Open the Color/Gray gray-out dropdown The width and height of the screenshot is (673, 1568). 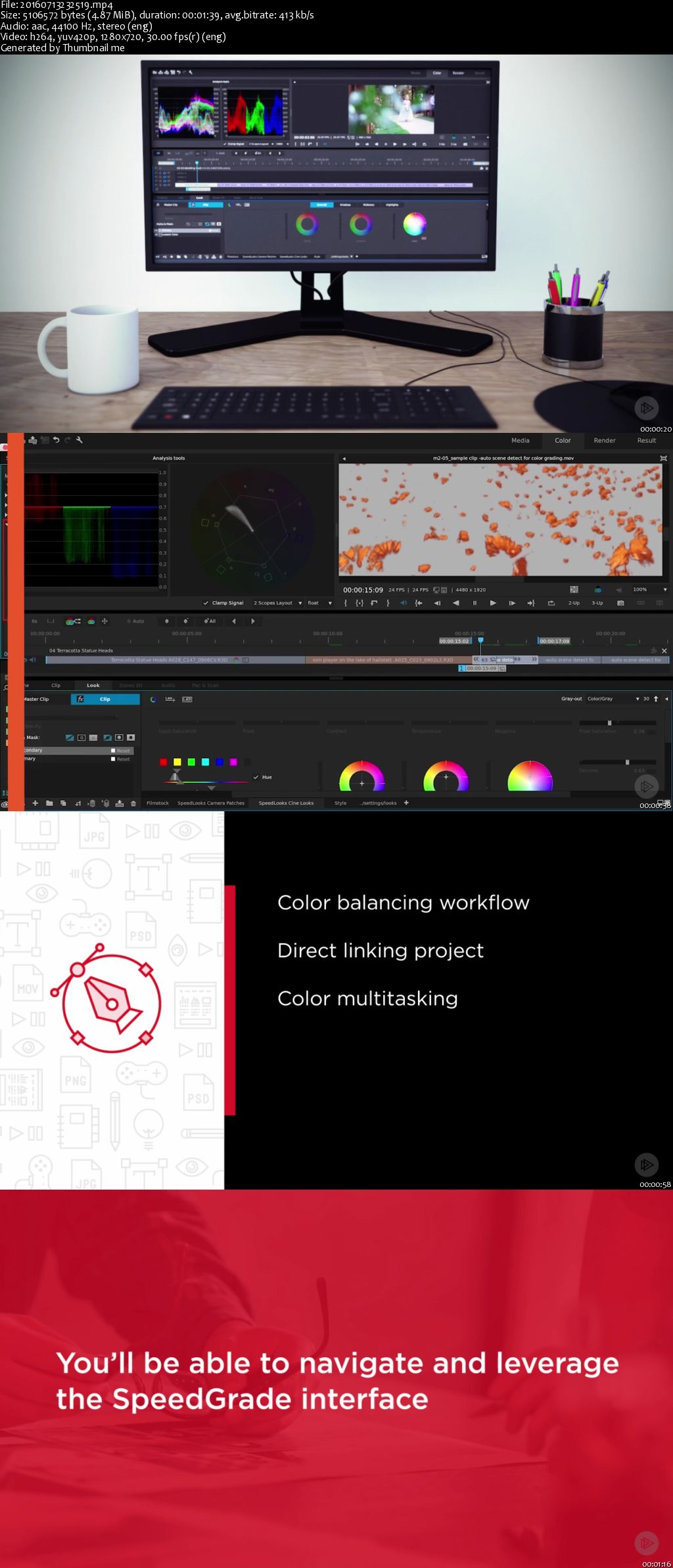(x=613, y=699)
